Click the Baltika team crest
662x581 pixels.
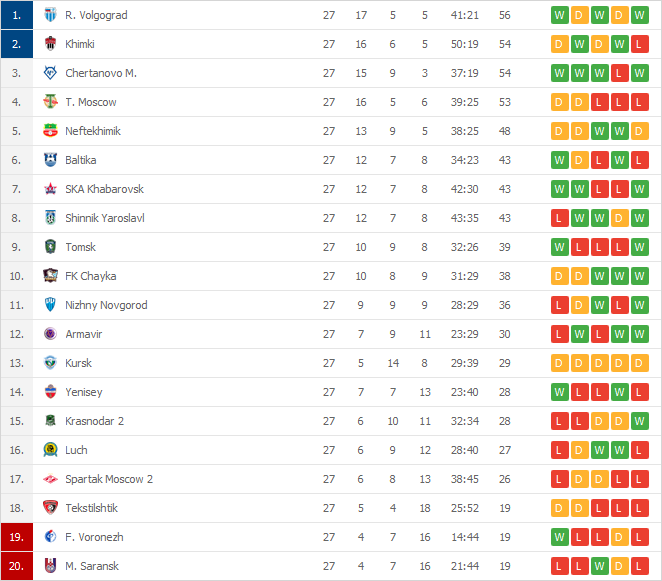(50, 160)
